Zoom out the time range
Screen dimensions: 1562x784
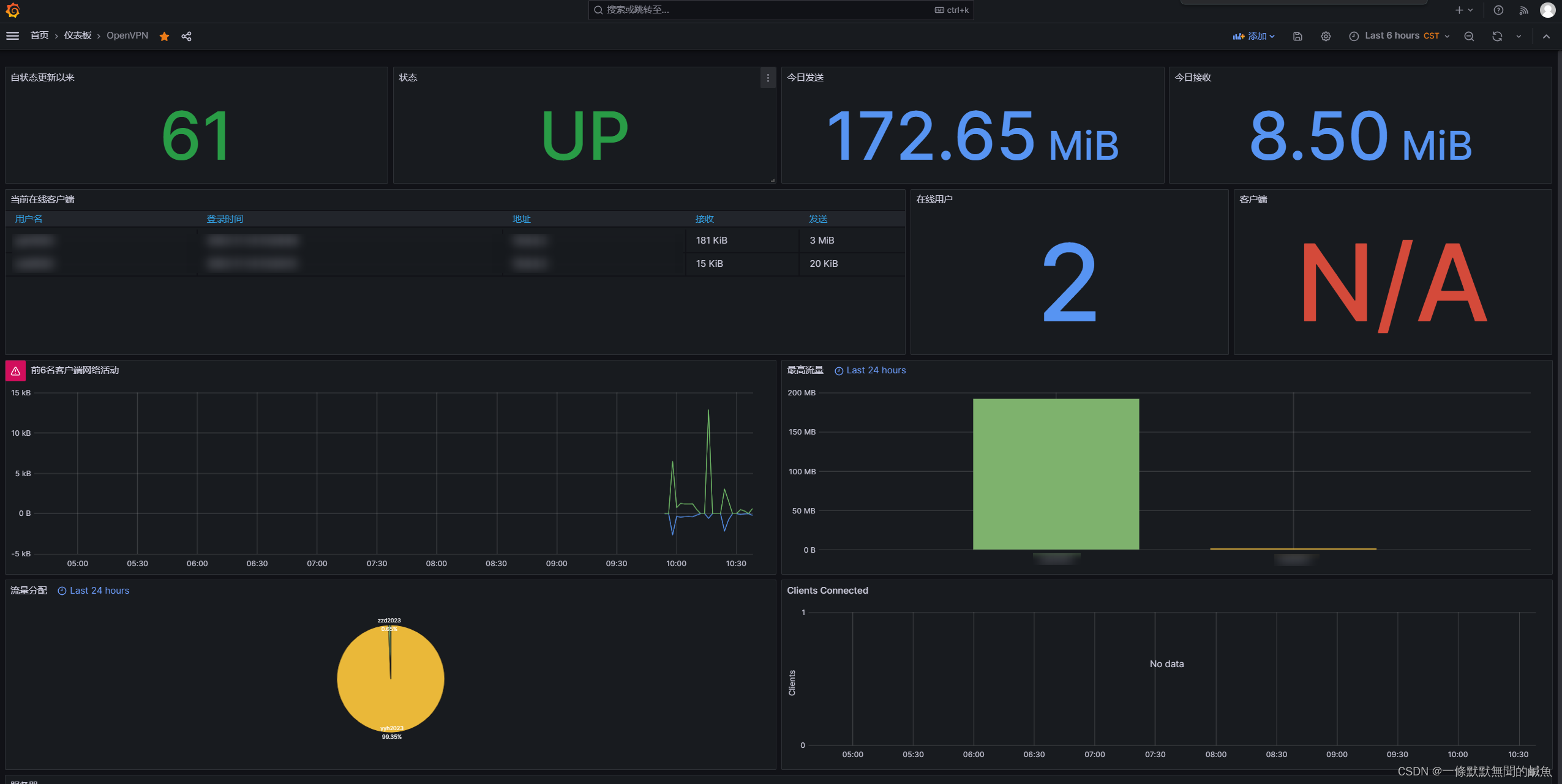point(1469,36)
